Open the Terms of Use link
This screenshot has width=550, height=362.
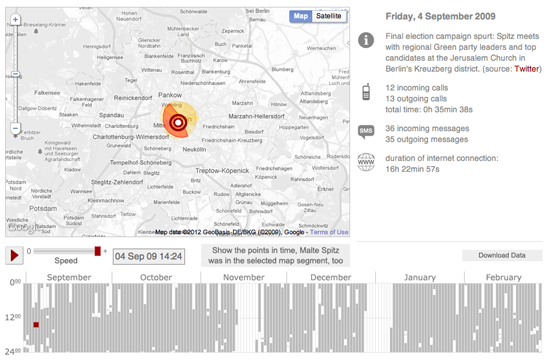click(329, 232)
